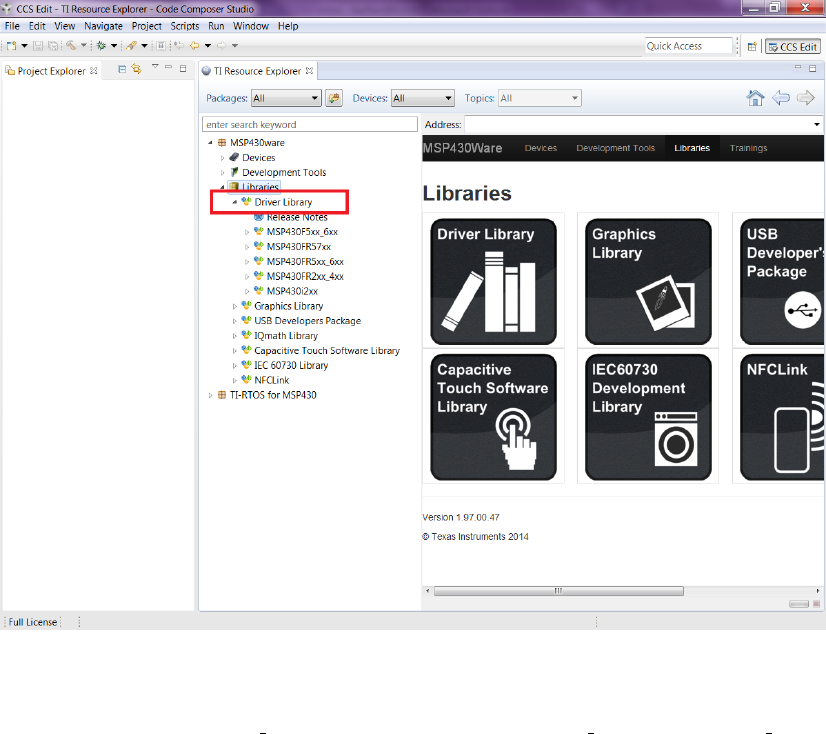
Task: Click the Debug bug icon
Action: 101,45
